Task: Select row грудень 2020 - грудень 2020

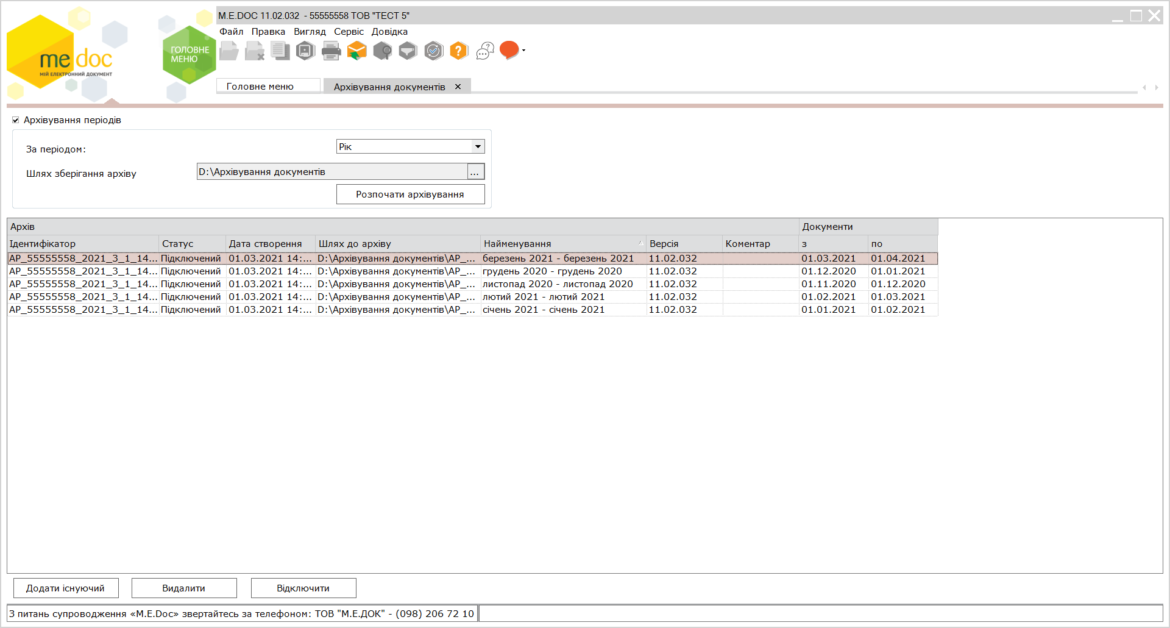Action: pos(472,271)
